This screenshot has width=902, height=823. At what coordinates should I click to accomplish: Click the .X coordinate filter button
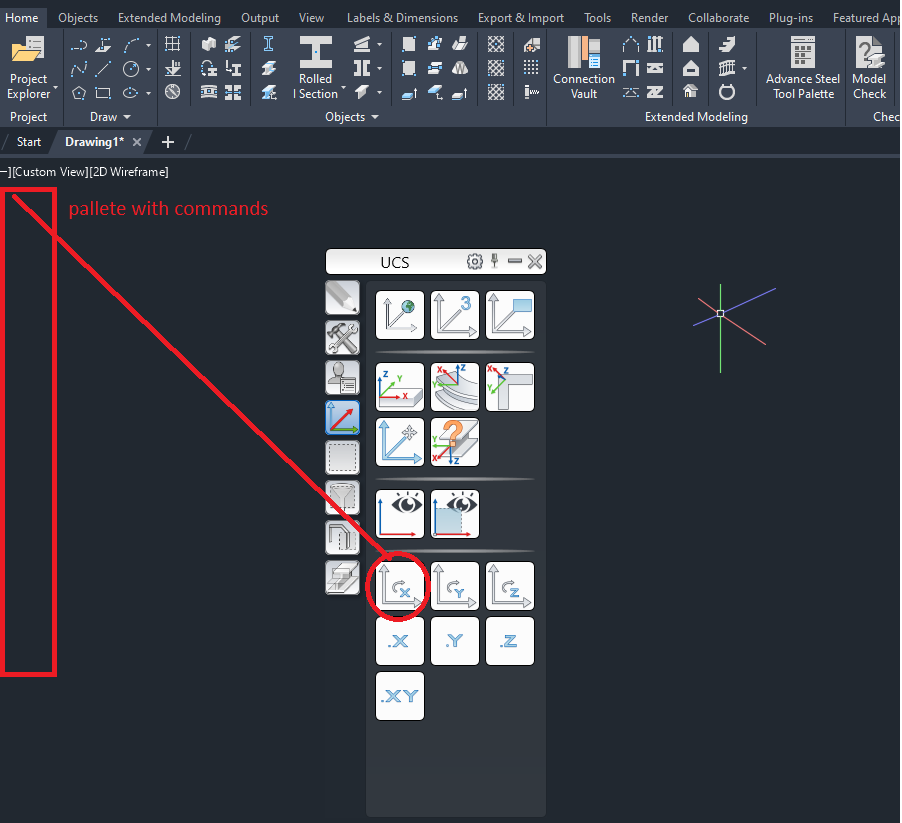point(399,640)
